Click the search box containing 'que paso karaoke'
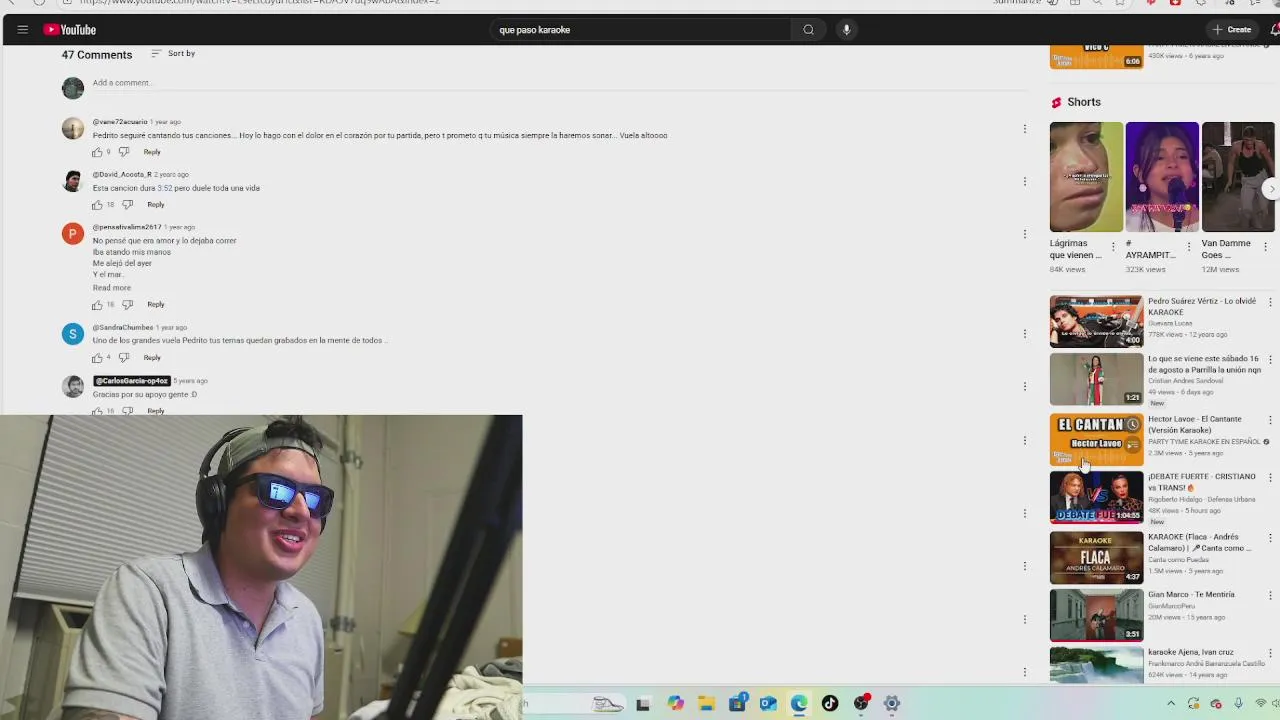1280x720 pixels. pyautogui.click(x=640, y=30)
